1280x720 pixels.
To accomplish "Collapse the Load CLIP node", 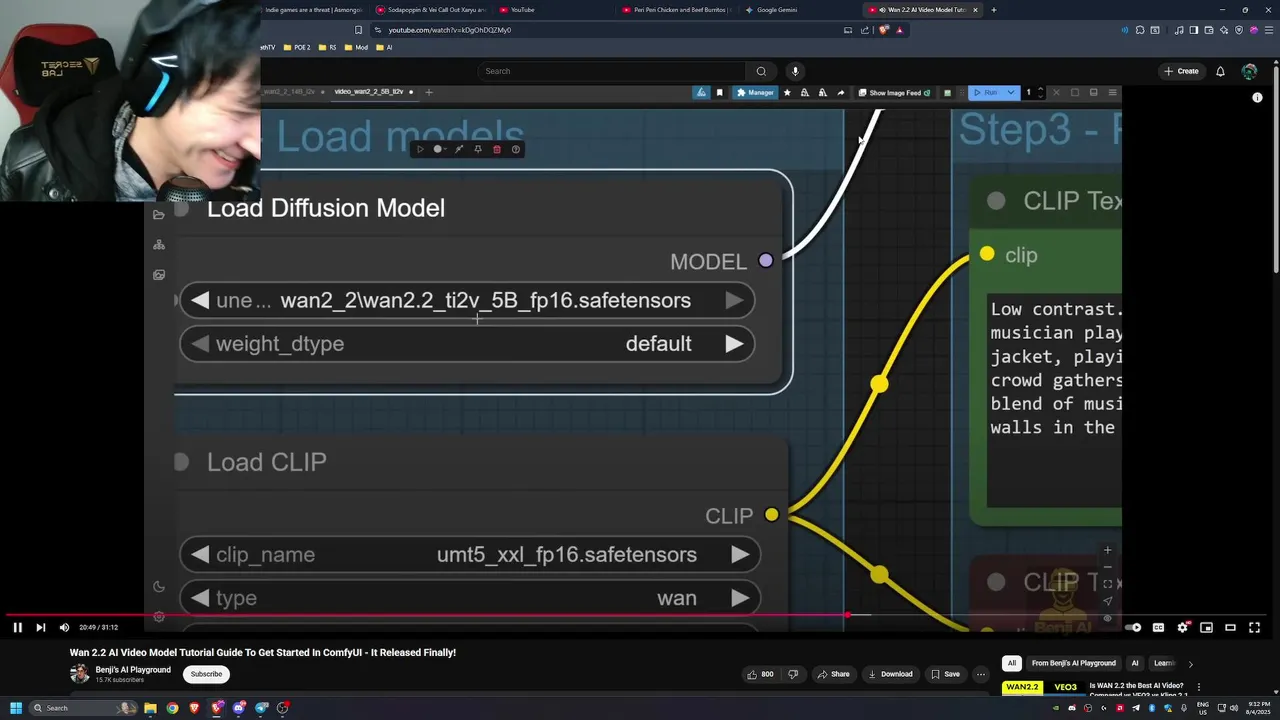I will pos(181,462).
